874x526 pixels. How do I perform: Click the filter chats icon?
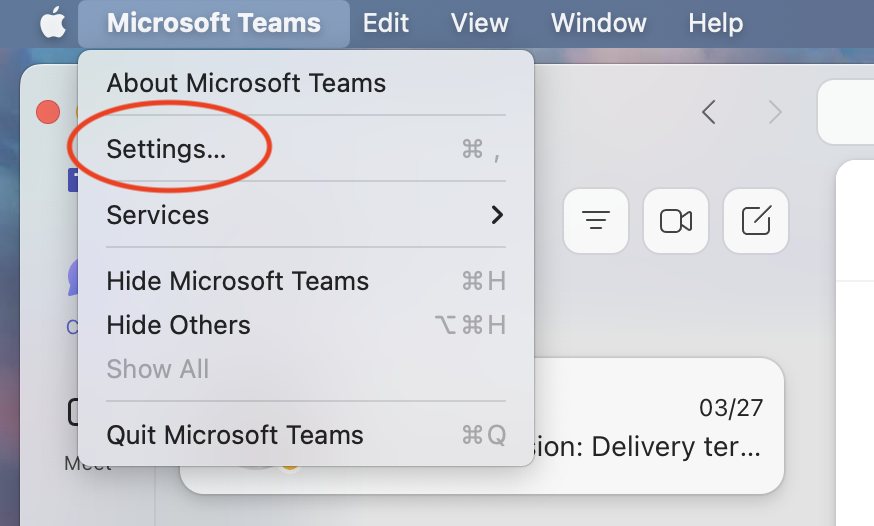(596, 221)
